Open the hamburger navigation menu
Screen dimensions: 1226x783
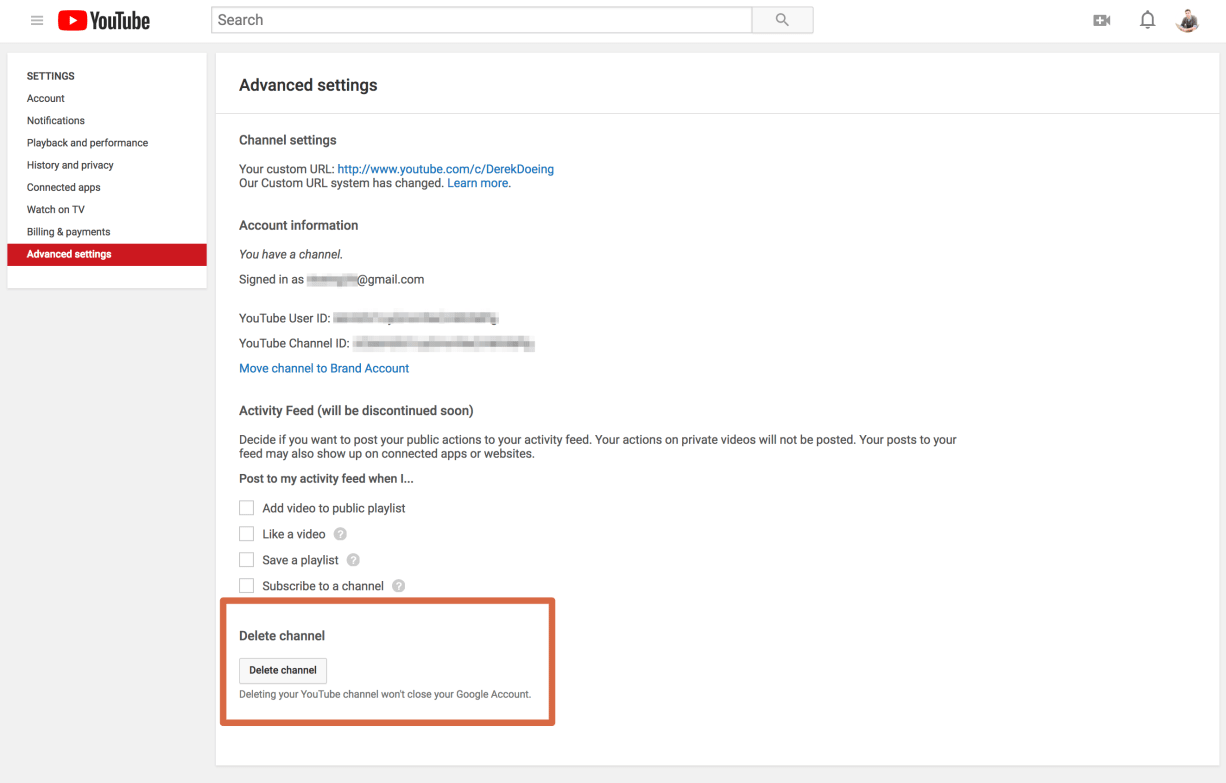point(36,20)
